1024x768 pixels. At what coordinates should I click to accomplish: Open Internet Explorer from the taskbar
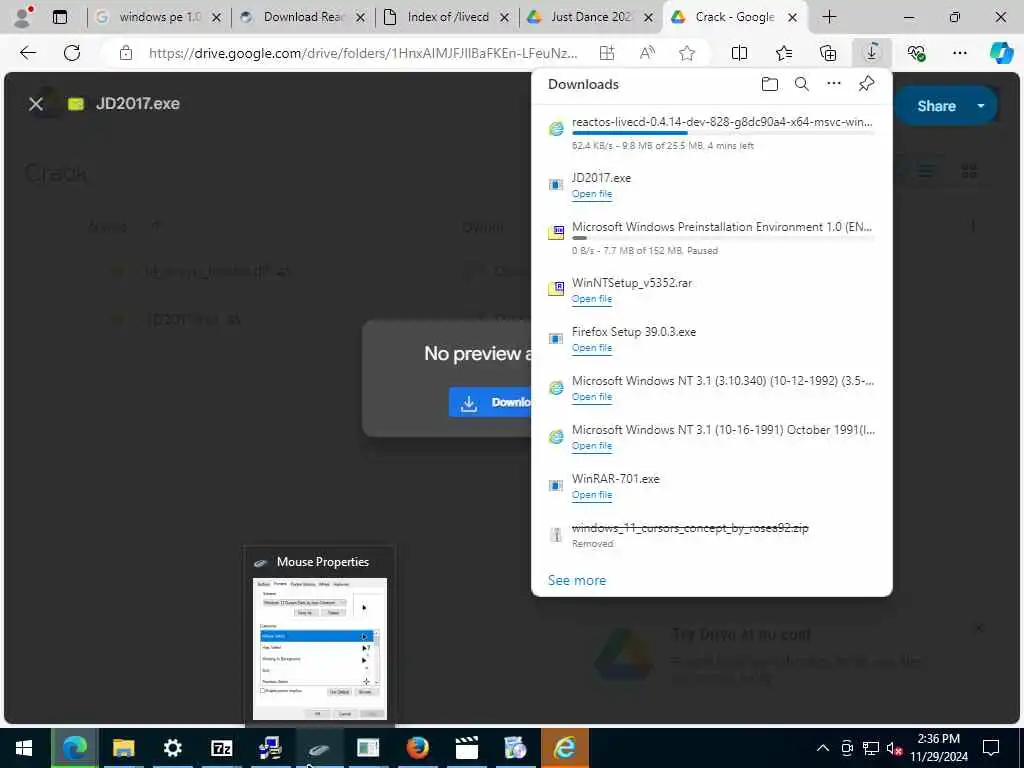(x=564, y=748)
